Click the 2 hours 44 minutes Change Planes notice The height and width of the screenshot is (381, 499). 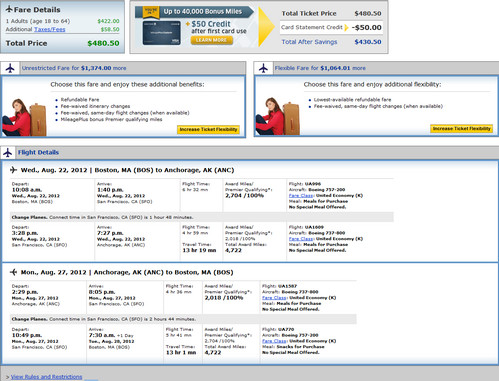tap(183, 319)
